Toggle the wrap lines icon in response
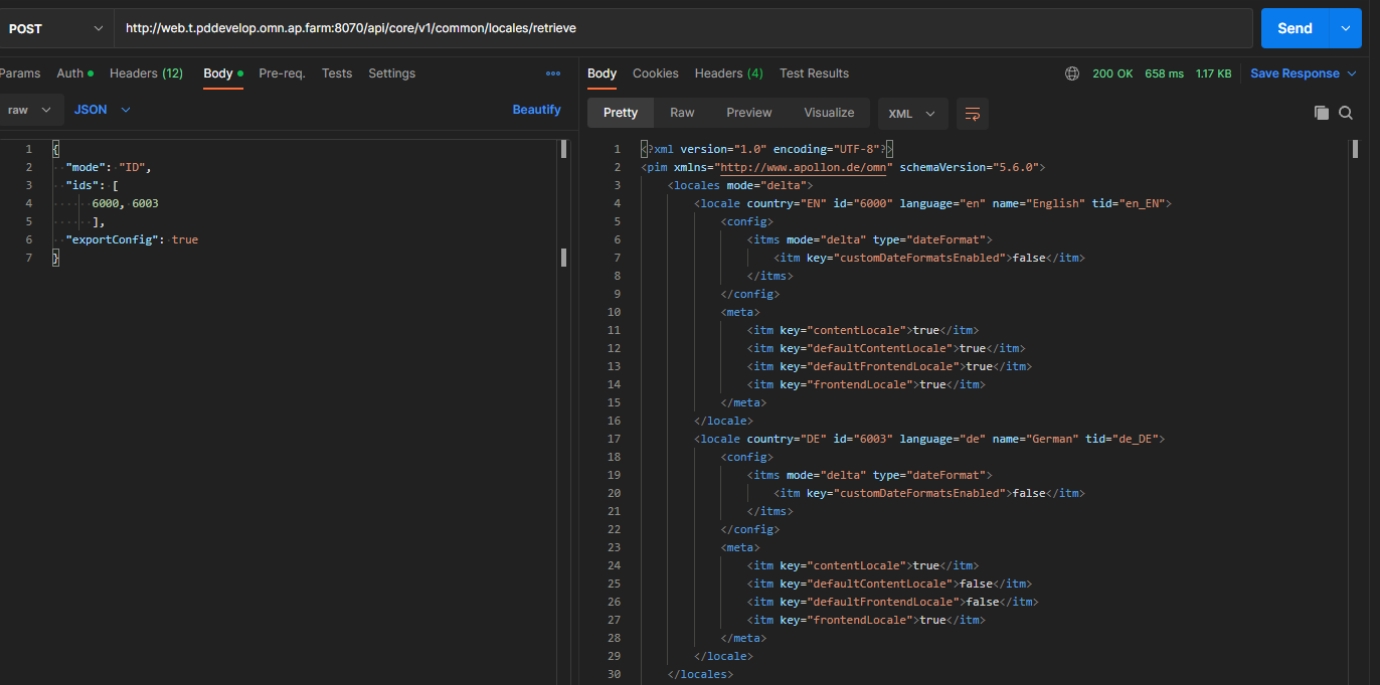 coord(972,113)
